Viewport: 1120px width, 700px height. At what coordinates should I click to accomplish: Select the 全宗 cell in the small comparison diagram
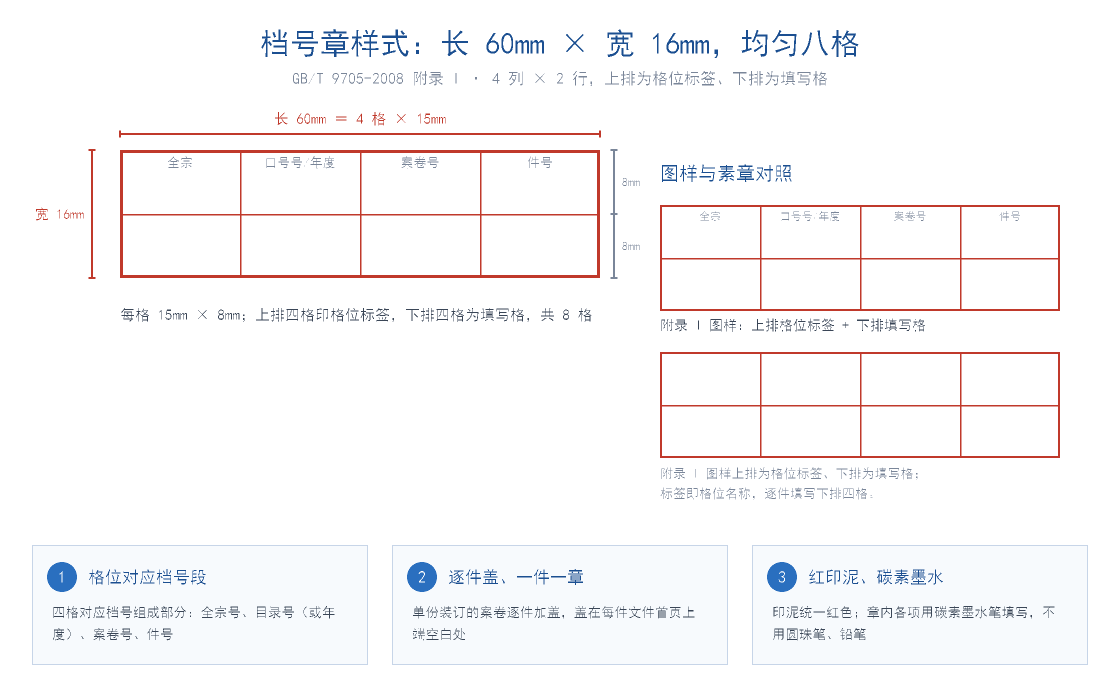711,232
